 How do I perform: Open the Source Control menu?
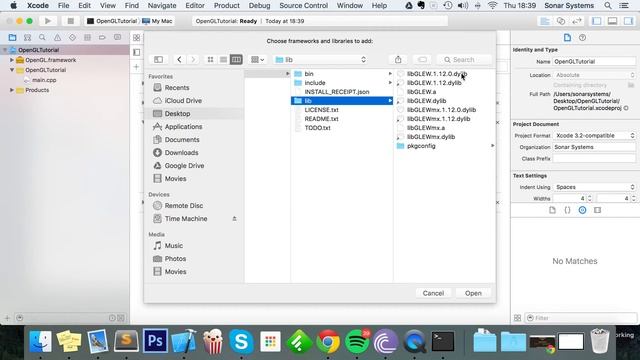(x=303, y=6)
